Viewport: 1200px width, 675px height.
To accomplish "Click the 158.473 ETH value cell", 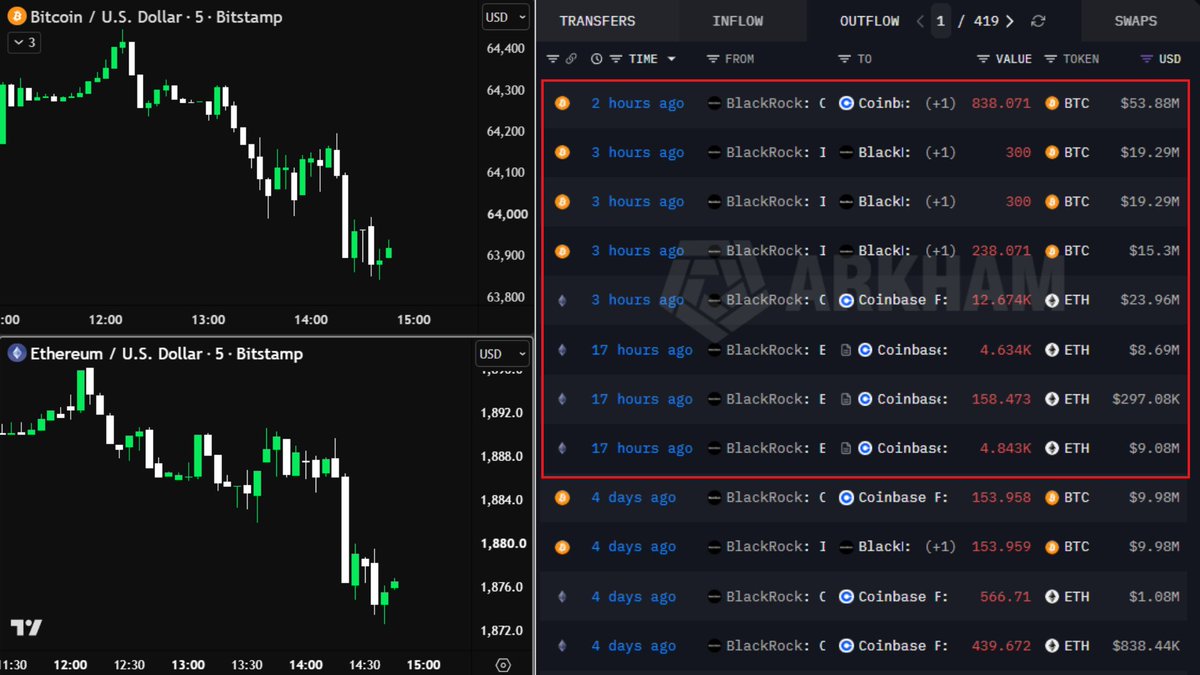I will point(1001,399).
